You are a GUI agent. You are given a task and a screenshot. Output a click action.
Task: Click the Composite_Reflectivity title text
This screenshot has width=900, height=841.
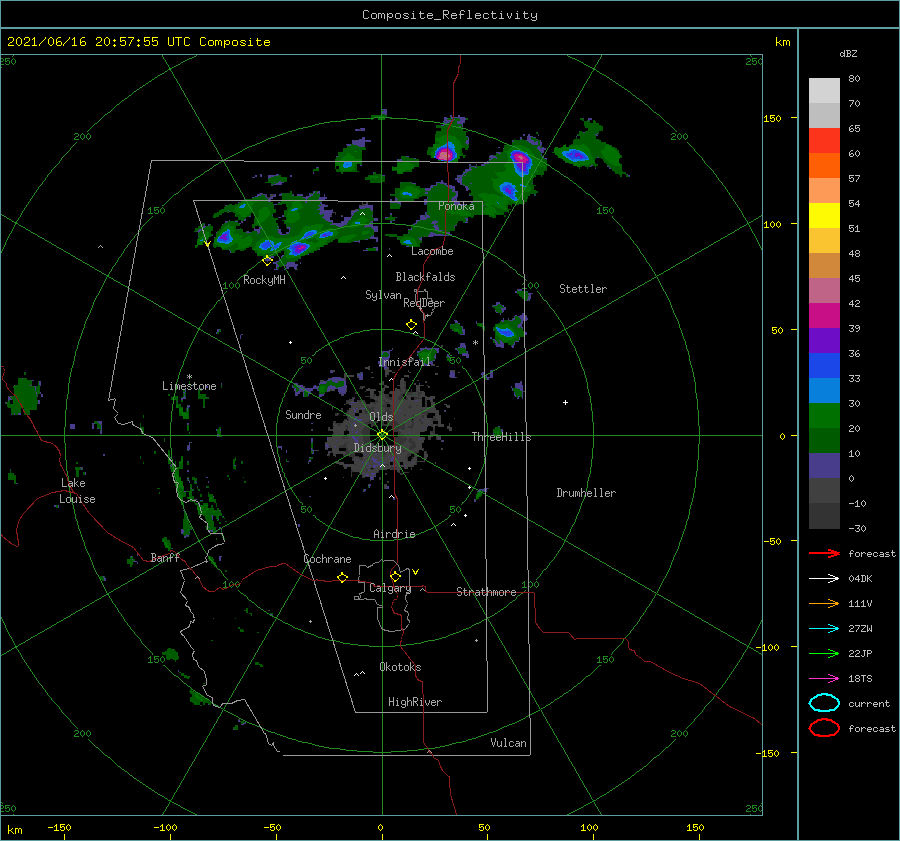coord(450,15)
